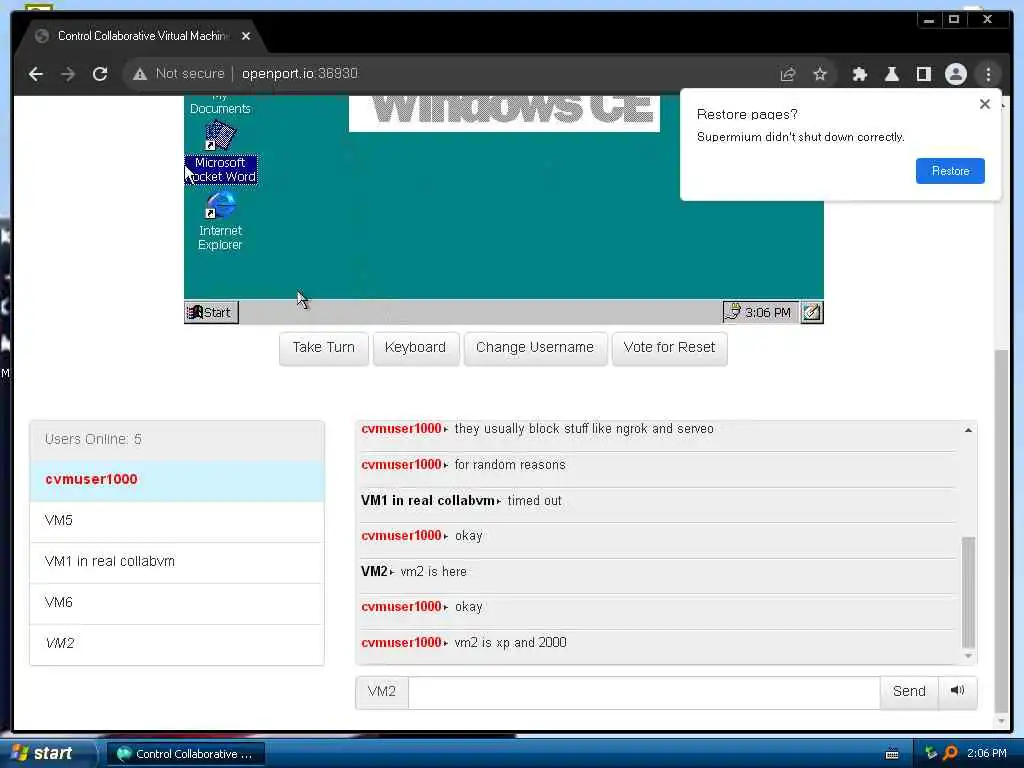Click message about ngrok and serveo

coord(584,429)
